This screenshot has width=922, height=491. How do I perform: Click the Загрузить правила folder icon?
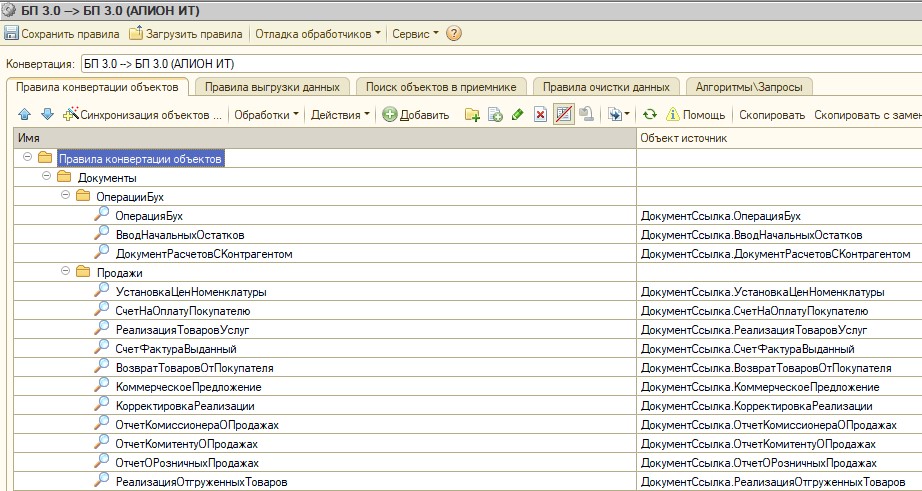(x=136, y=34)
